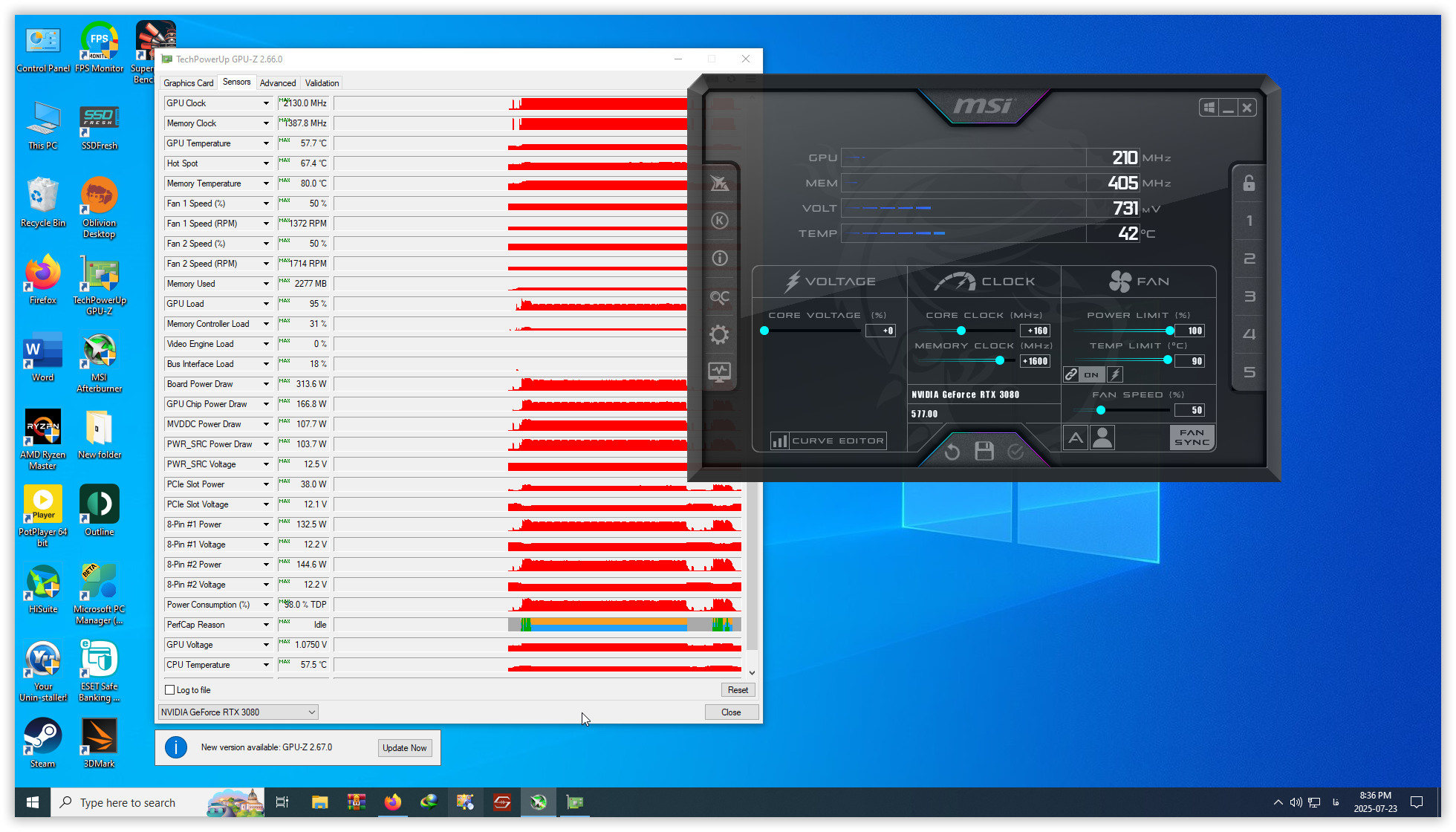Click the Close button in GPU-Z

(731, 712)
